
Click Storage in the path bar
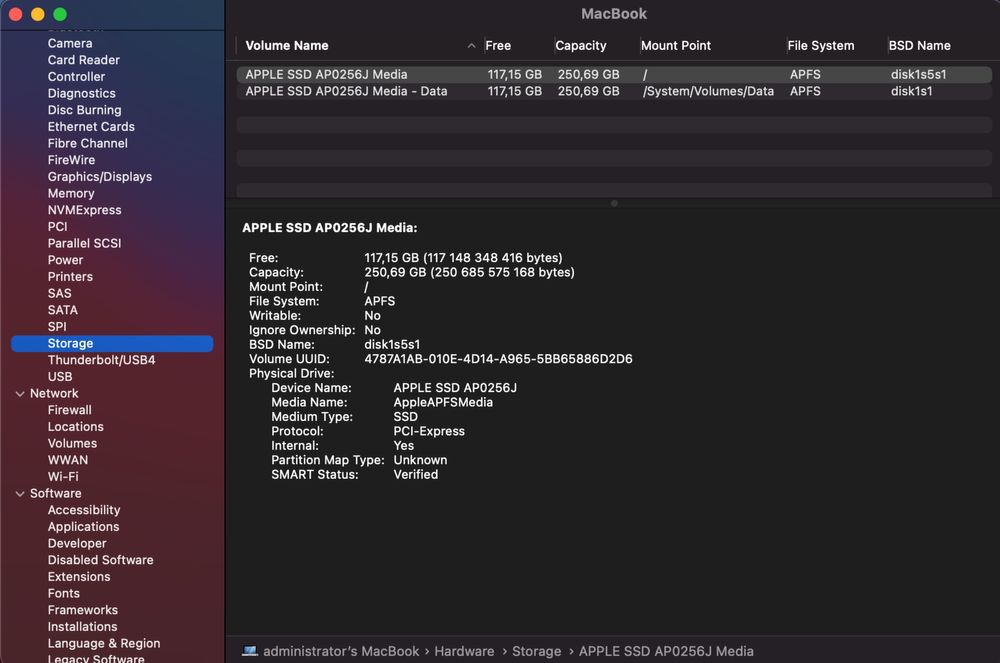pos(536,651)
